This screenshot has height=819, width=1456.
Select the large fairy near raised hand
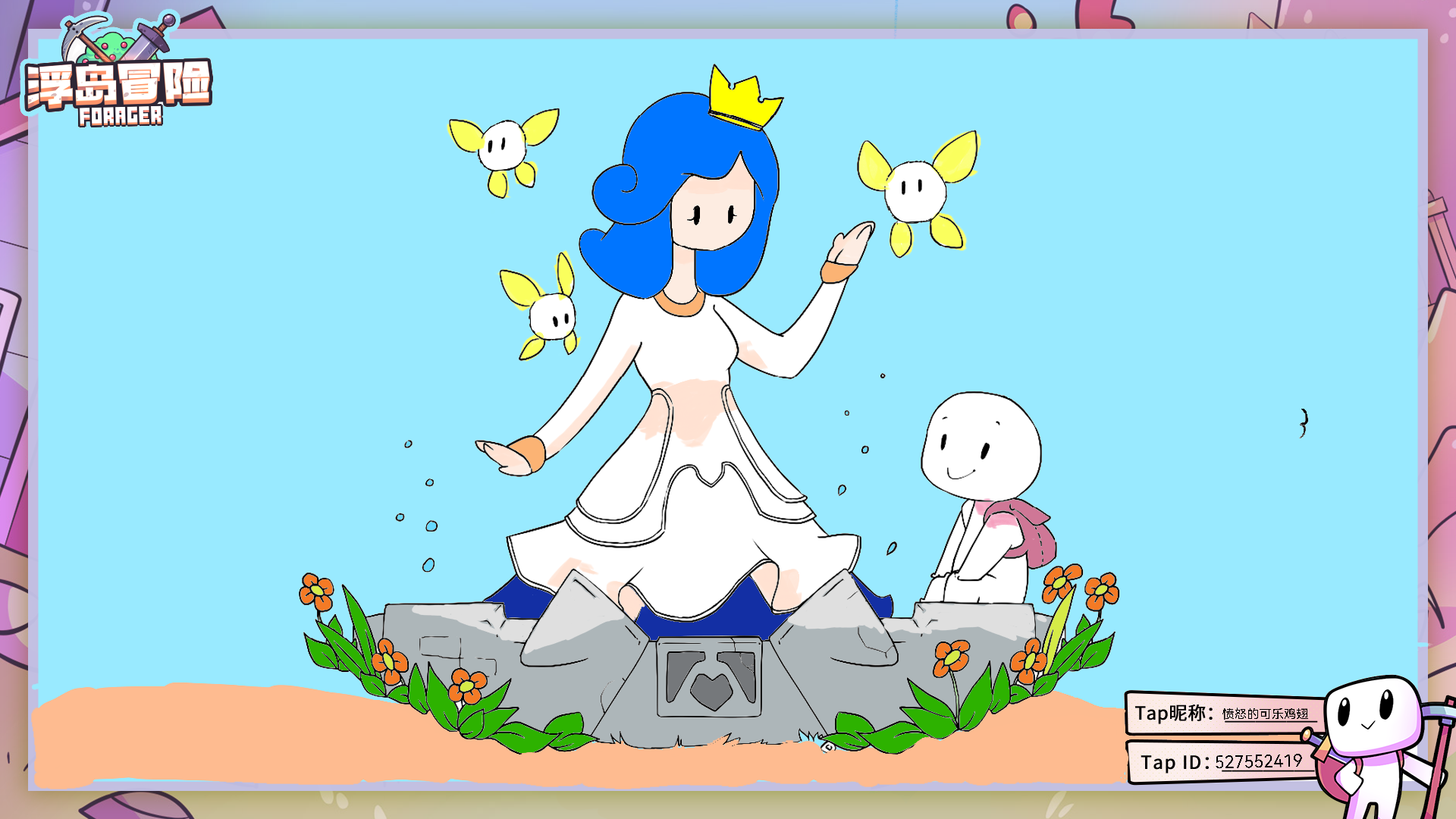click(916, 191)
